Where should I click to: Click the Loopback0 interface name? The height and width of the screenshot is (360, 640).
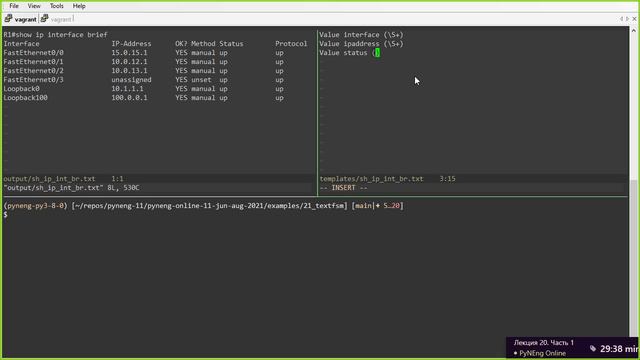(22, 89)
